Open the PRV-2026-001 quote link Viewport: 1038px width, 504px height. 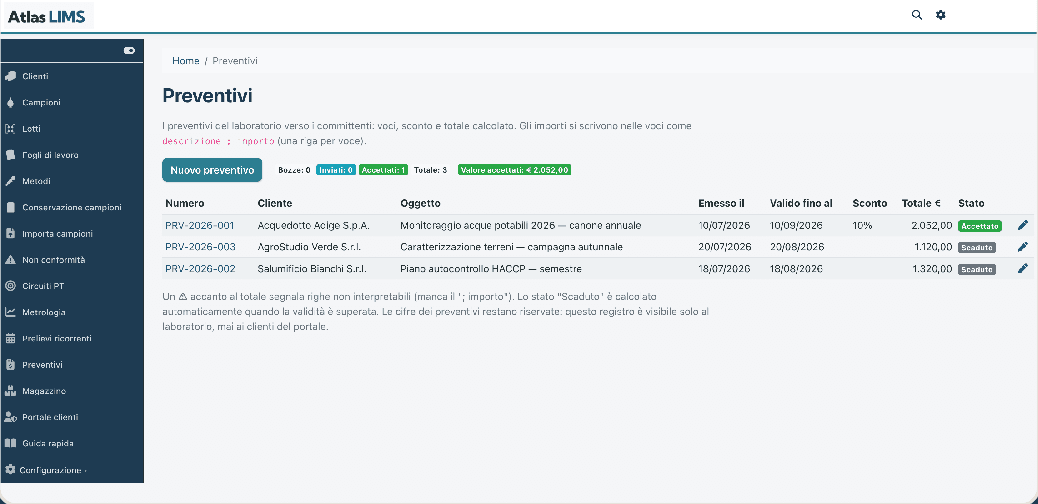pos(200,225)
